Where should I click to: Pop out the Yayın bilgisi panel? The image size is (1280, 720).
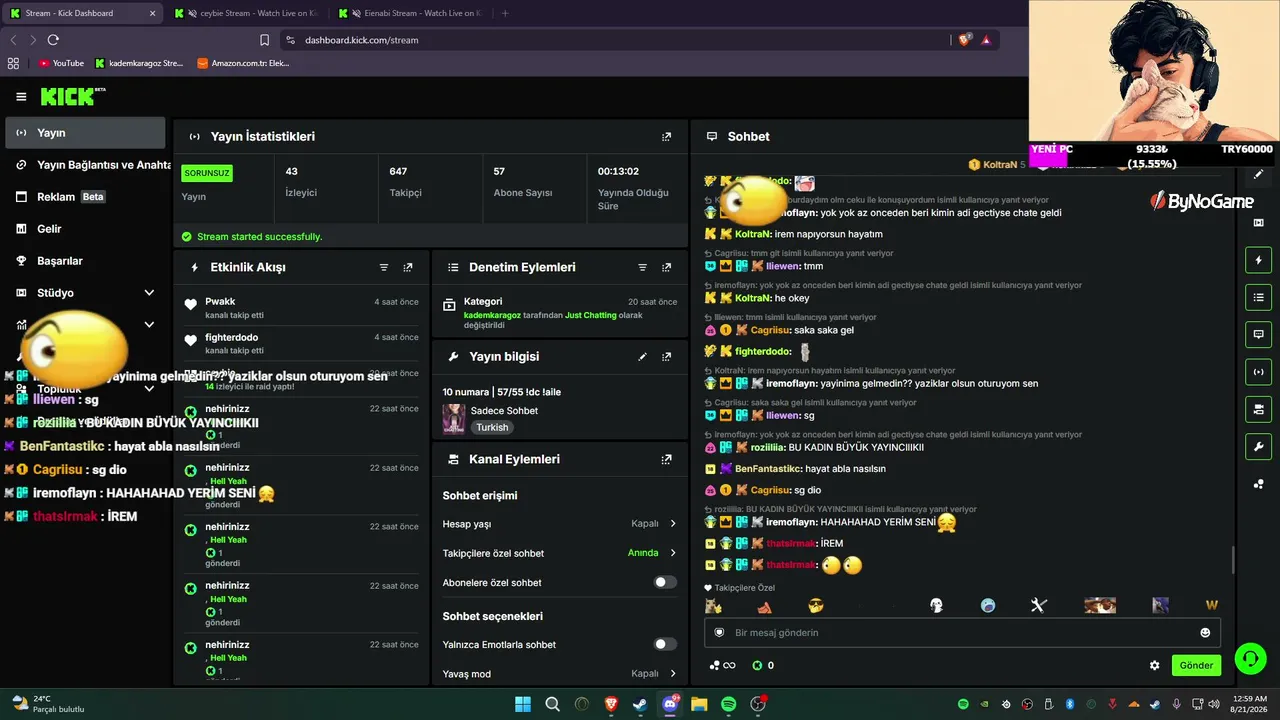click(x=667, y=357)
